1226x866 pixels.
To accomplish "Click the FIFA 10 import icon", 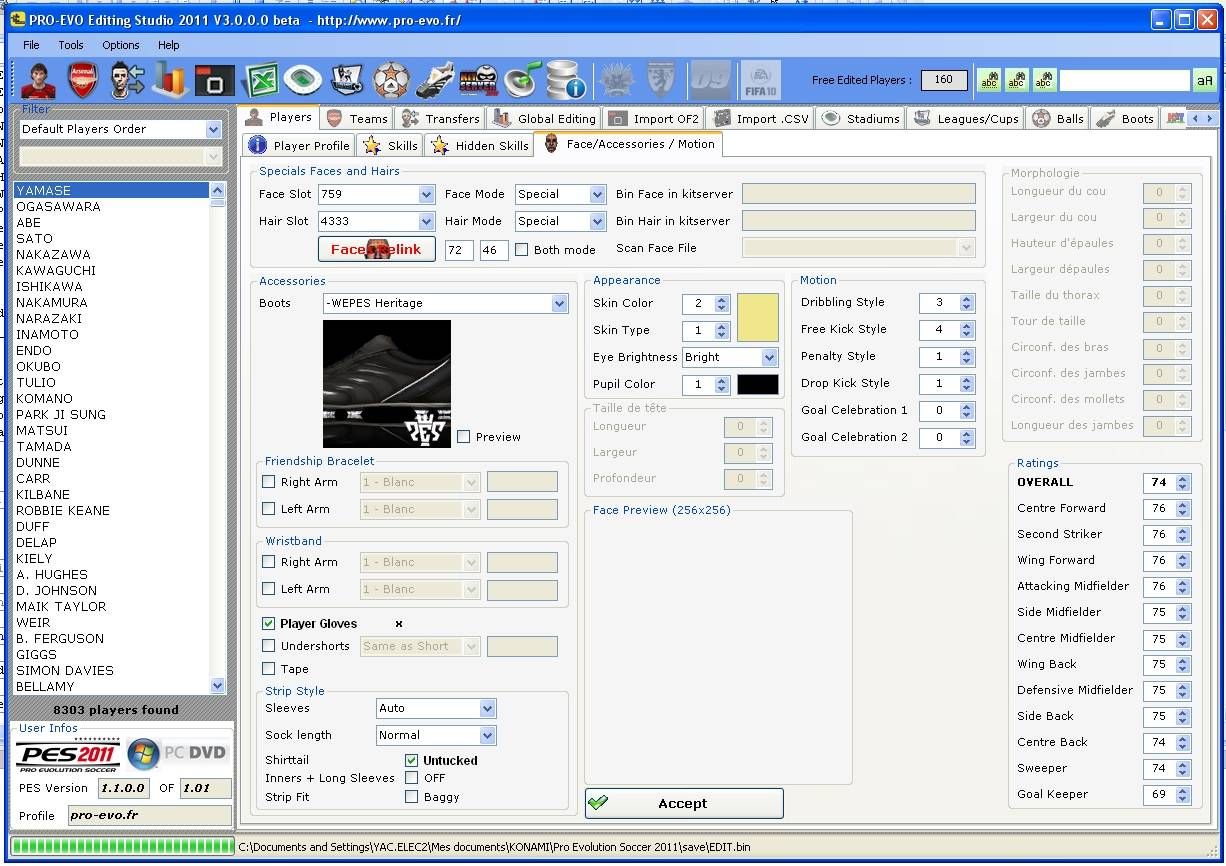I will 760,79.
